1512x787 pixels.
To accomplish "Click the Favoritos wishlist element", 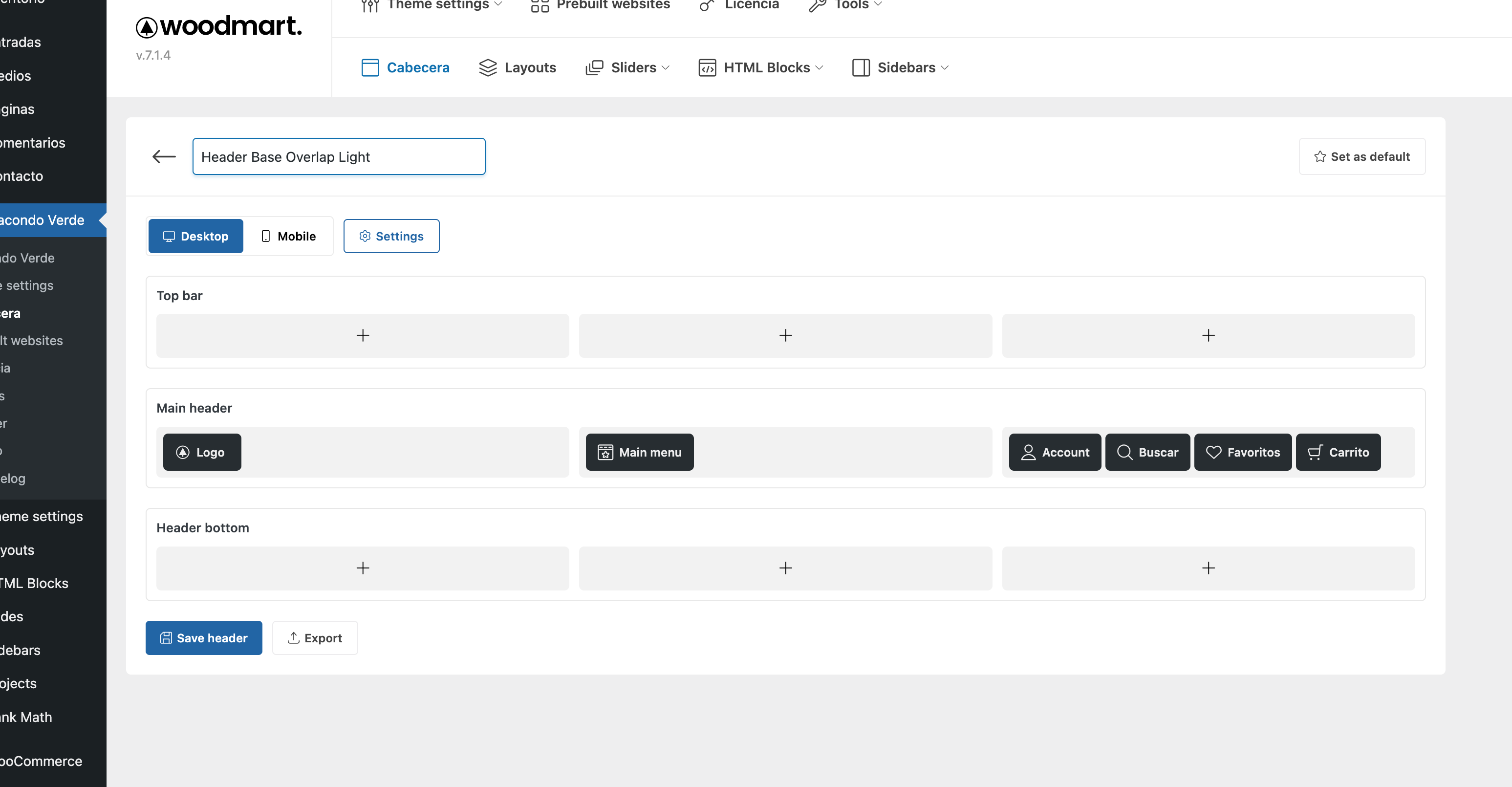I will [1242, 452].
